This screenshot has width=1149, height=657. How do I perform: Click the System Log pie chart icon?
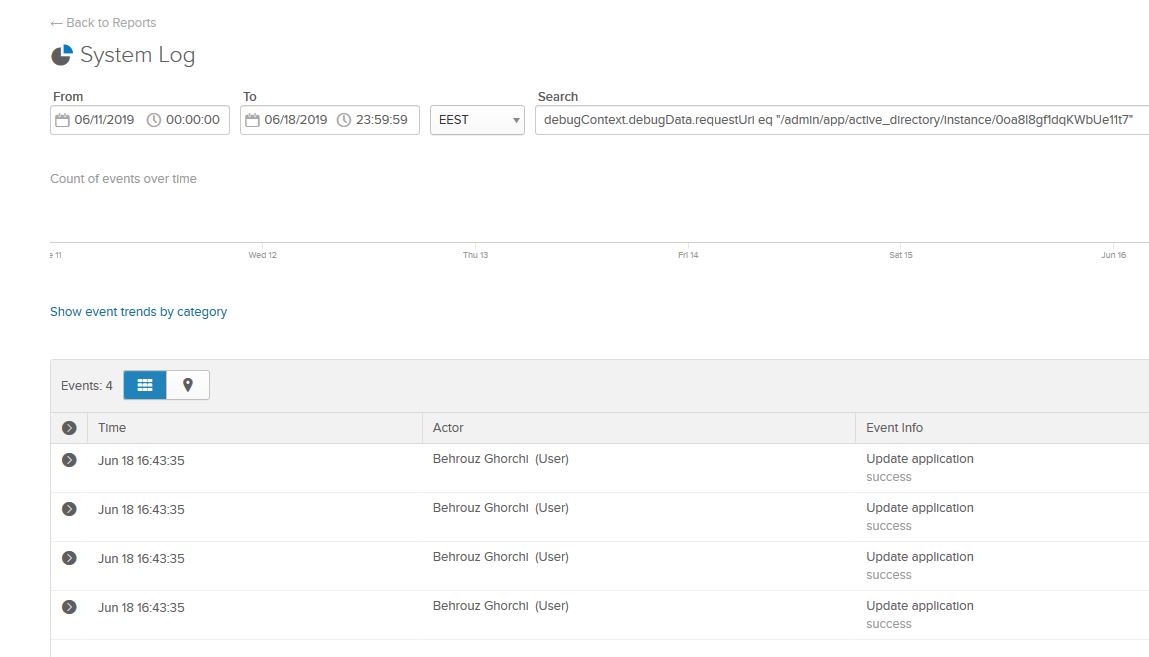click(x=62, y=55)
